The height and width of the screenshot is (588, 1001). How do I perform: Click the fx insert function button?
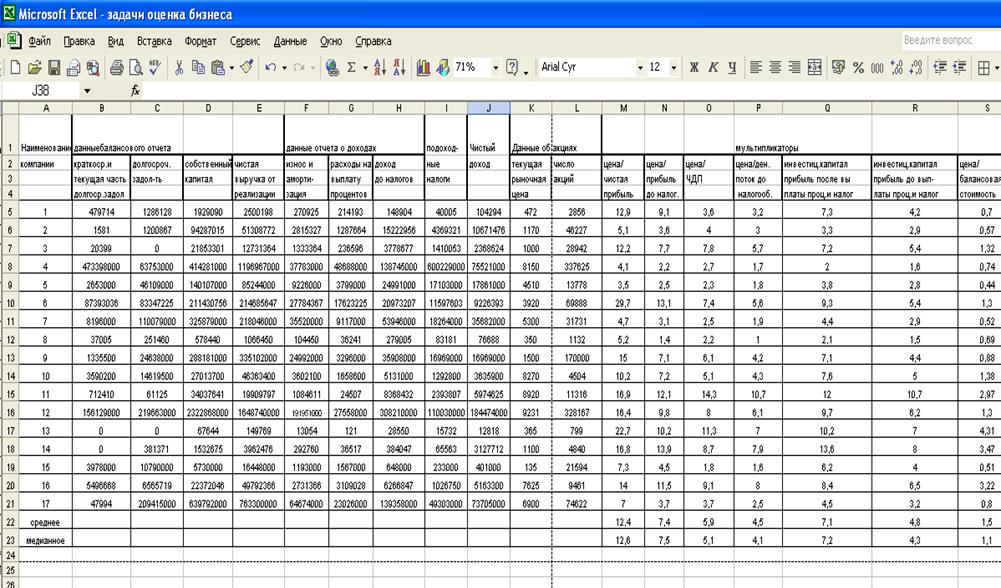click(x=136, y=90)
